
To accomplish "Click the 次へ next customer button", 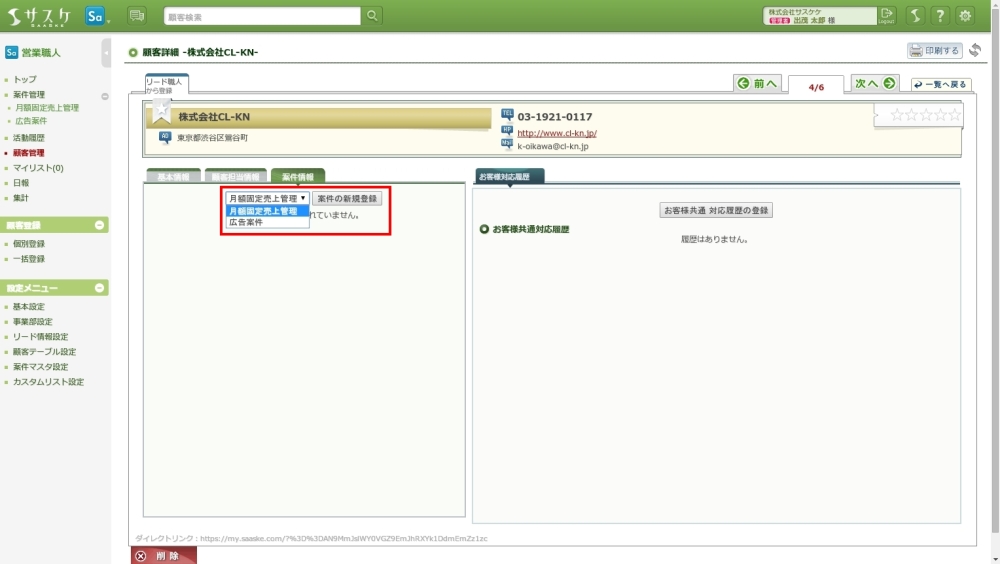I will [874, 84].
